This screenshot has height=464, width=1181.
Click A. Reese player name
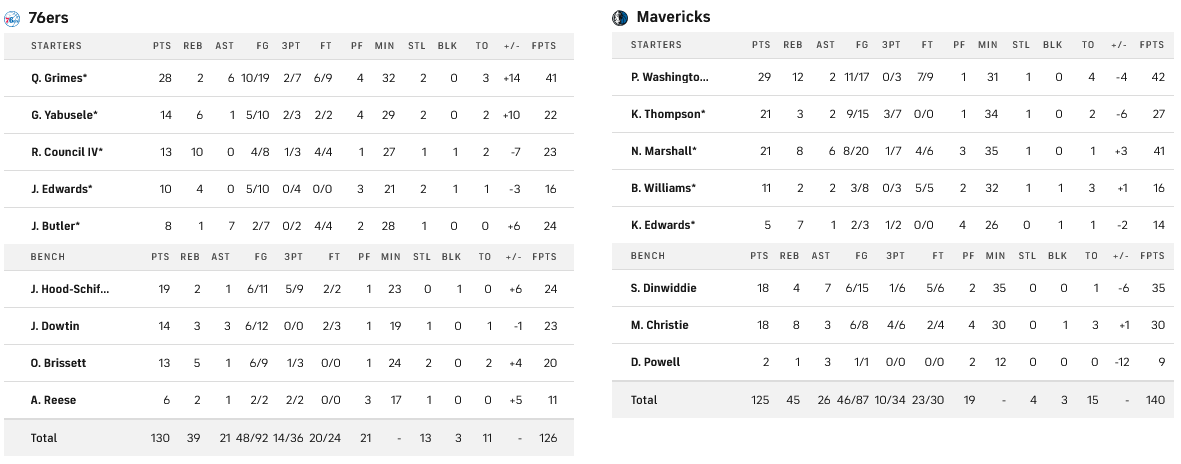coord(54,400)
